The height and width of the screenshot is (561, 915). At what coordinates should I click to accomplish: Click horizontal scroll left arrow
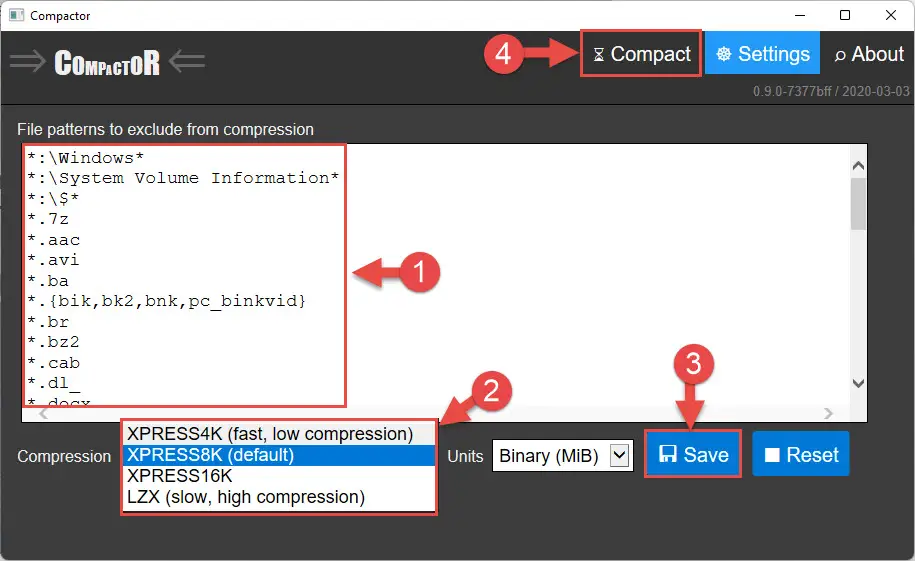click(x=43, y=414)
